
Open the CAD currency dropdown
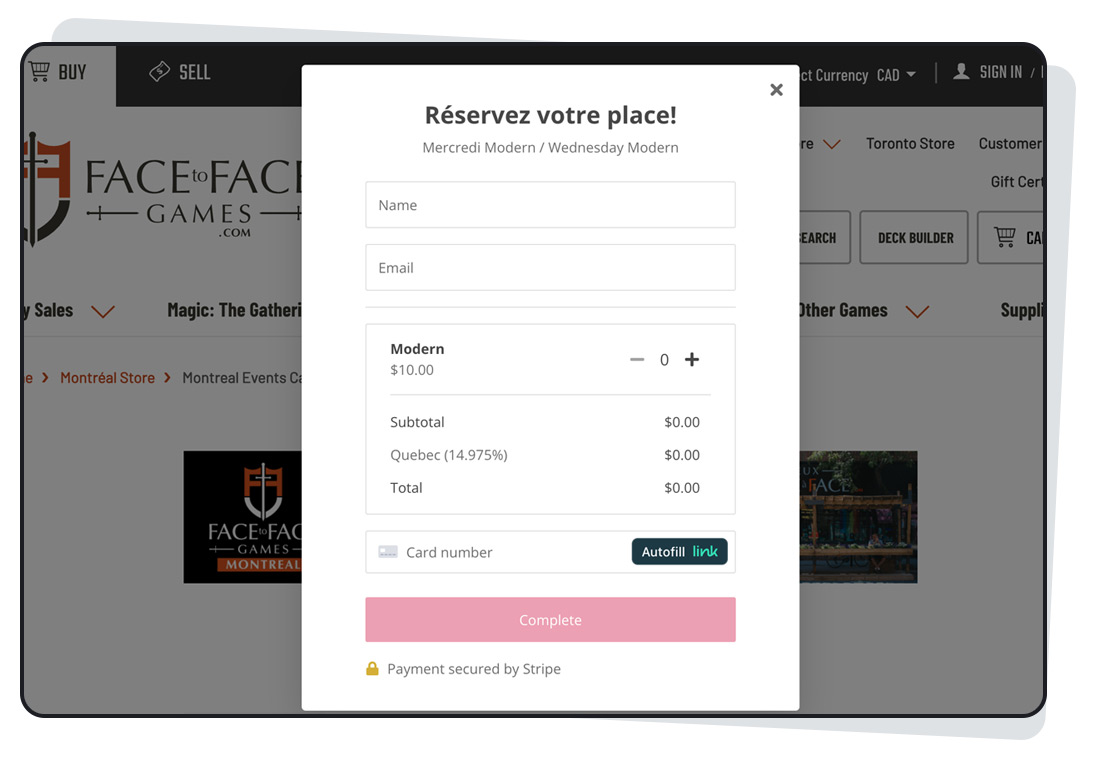pyautogui.click(x=896, y=75)
